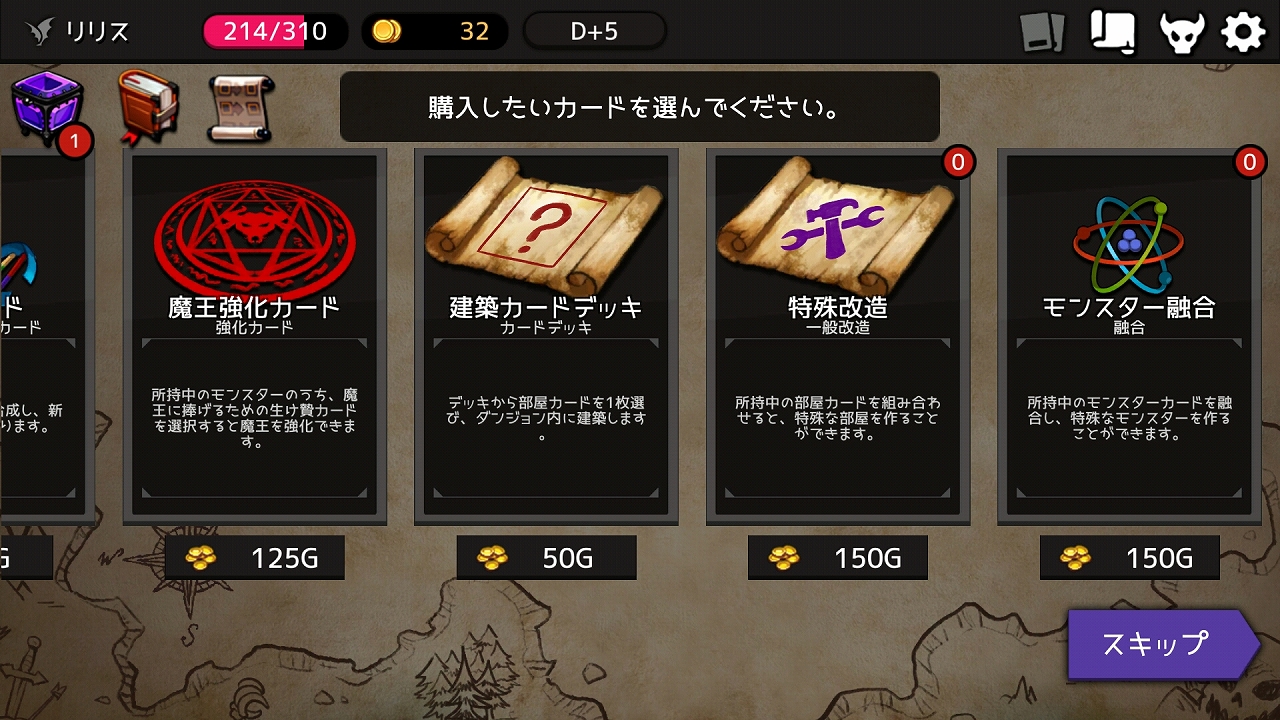Open the purple treasure chest icon
The width and height of the screenshot is (1280, 720).
pos(48,110)
